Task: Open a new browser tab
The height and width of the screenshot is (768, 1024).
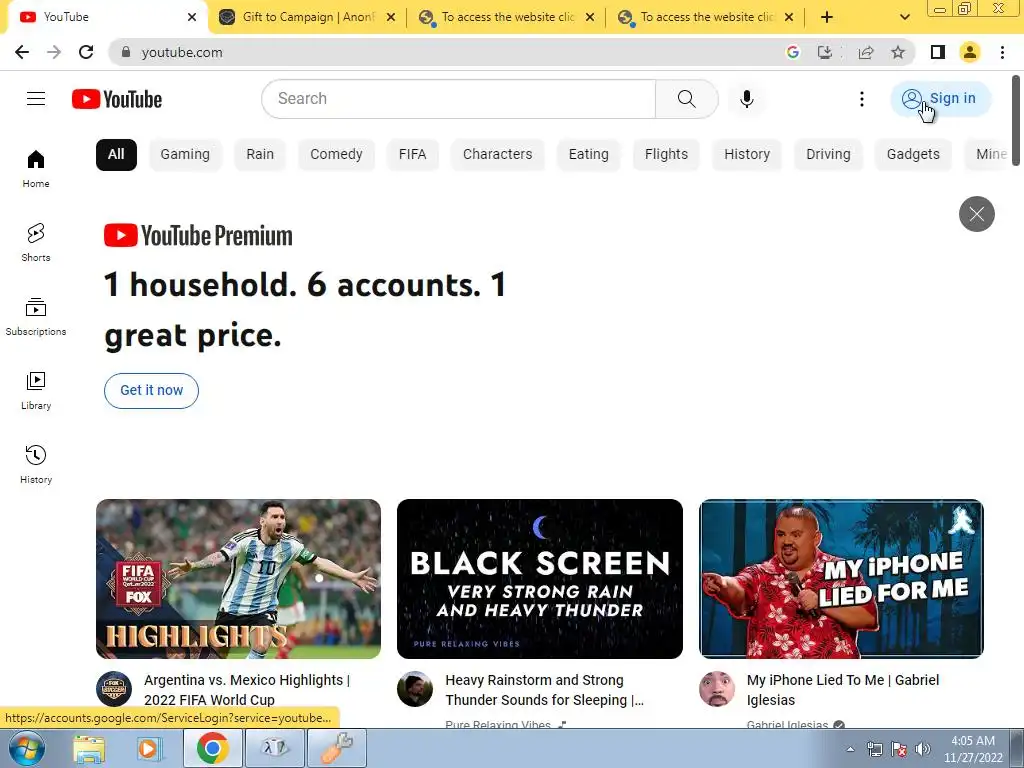Action: tap(827, 17)
